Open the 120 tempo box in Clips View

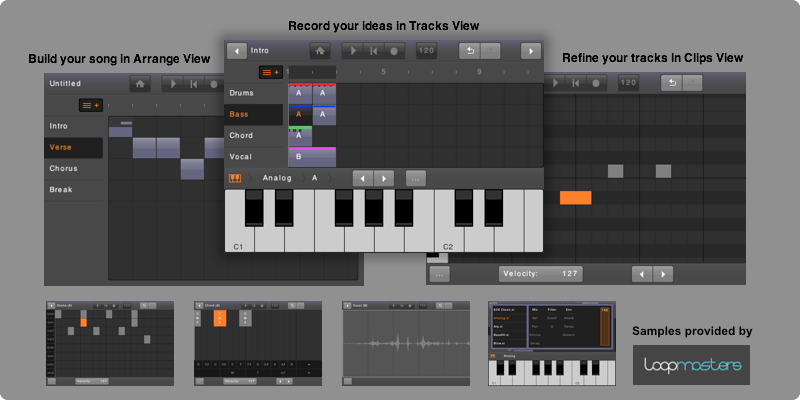point(629,83)
